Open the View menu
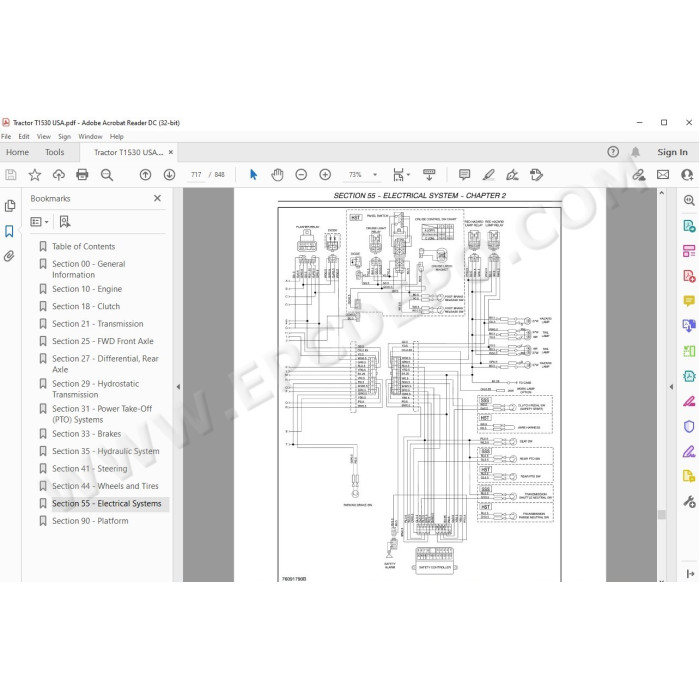The height and width of the screenshot is (700, 700). pos(44,137)
